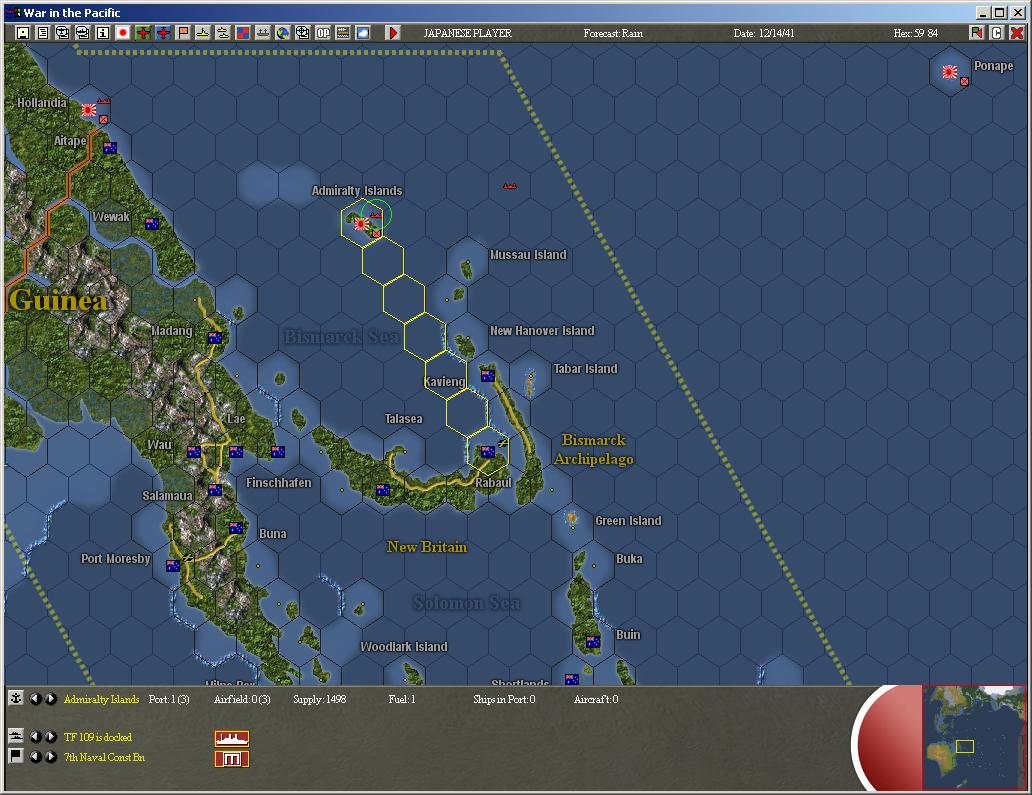Click the Mussau Island map label

pyautogui.click(x=528, y=255)
